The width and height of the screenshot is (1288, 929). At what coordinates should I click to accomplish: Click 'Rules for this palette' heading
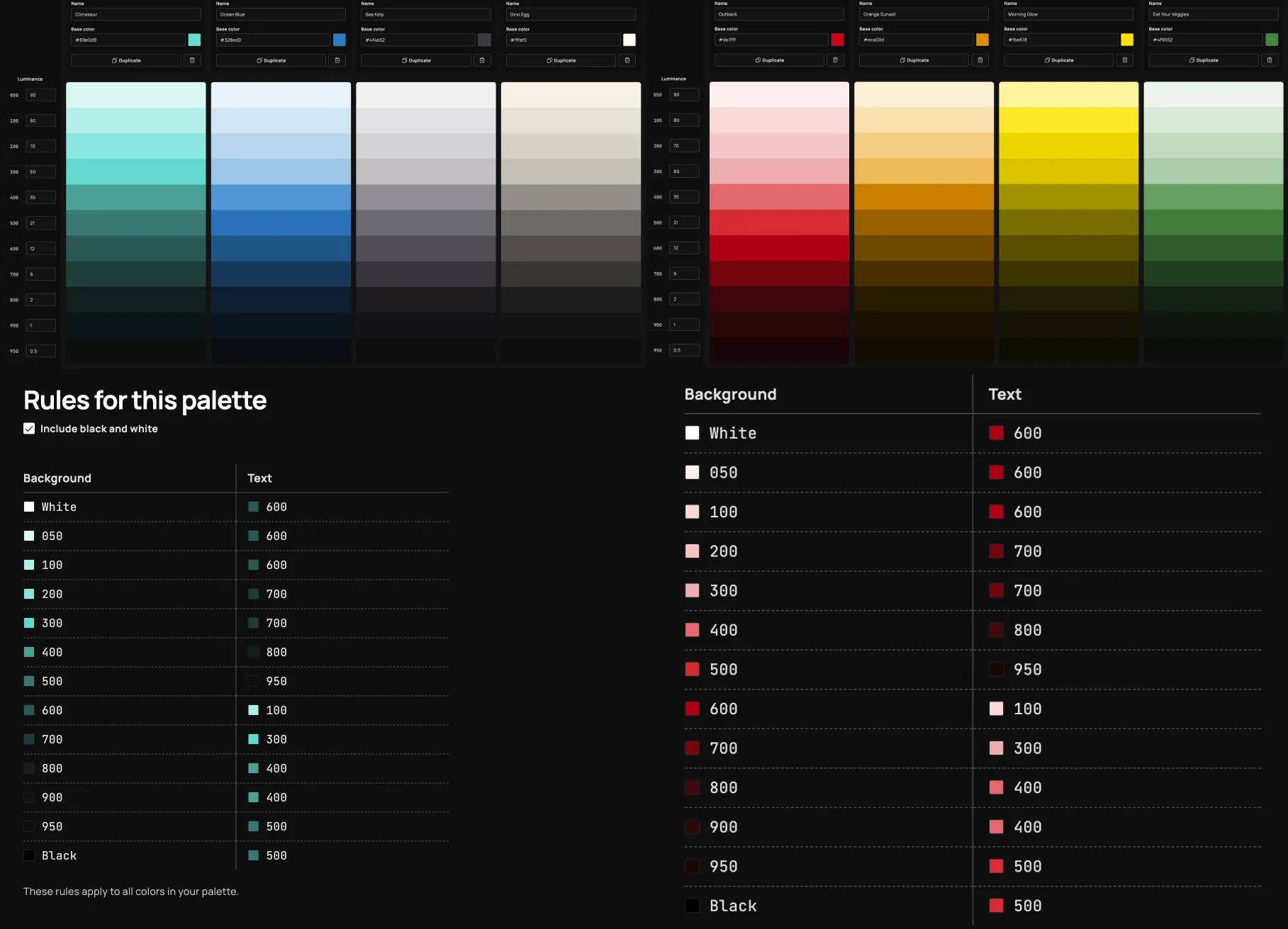(145, 400)
